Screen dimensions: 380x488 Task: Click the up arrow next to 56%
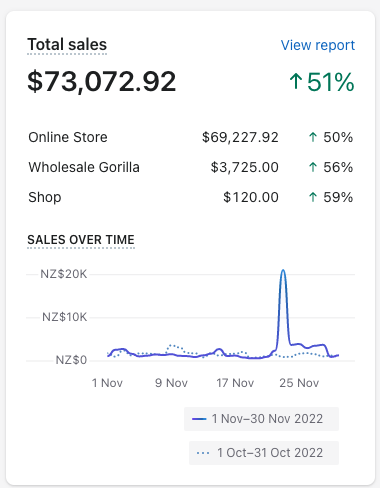[313, 167]
